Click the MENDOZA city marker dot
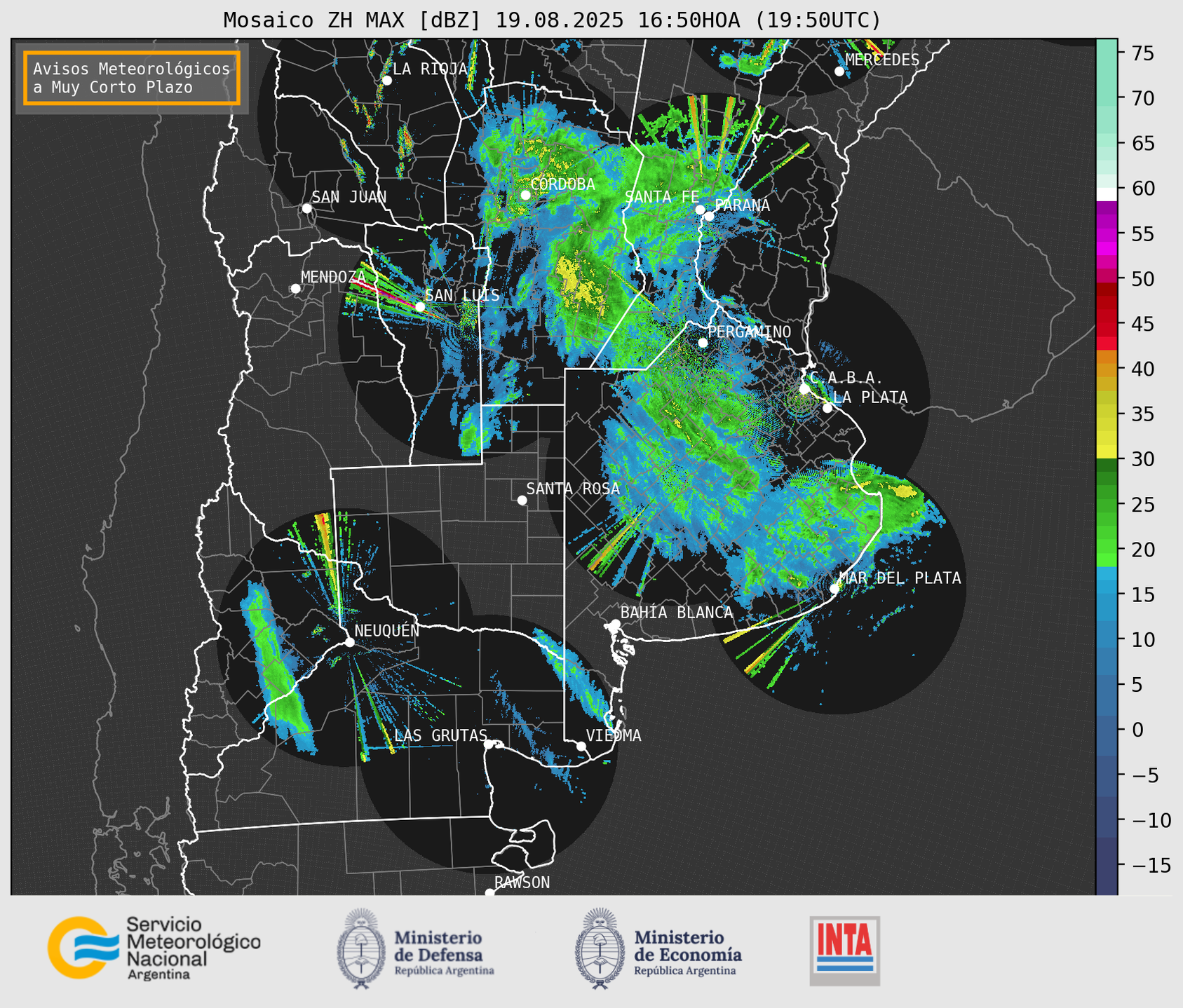Screen dimensions: 1183x1008 click(295, 289)
